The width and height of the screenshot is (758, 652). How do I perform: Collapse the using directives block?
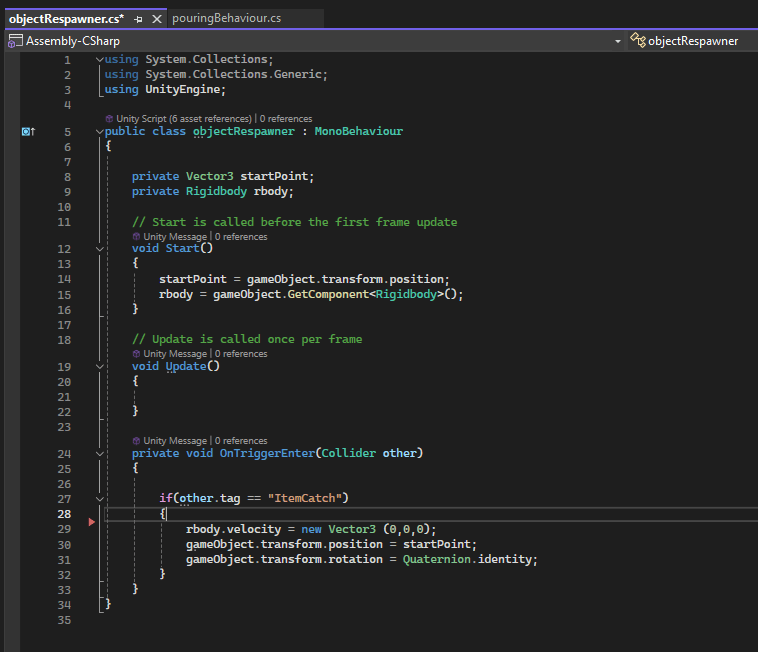(x=98, y=60)
